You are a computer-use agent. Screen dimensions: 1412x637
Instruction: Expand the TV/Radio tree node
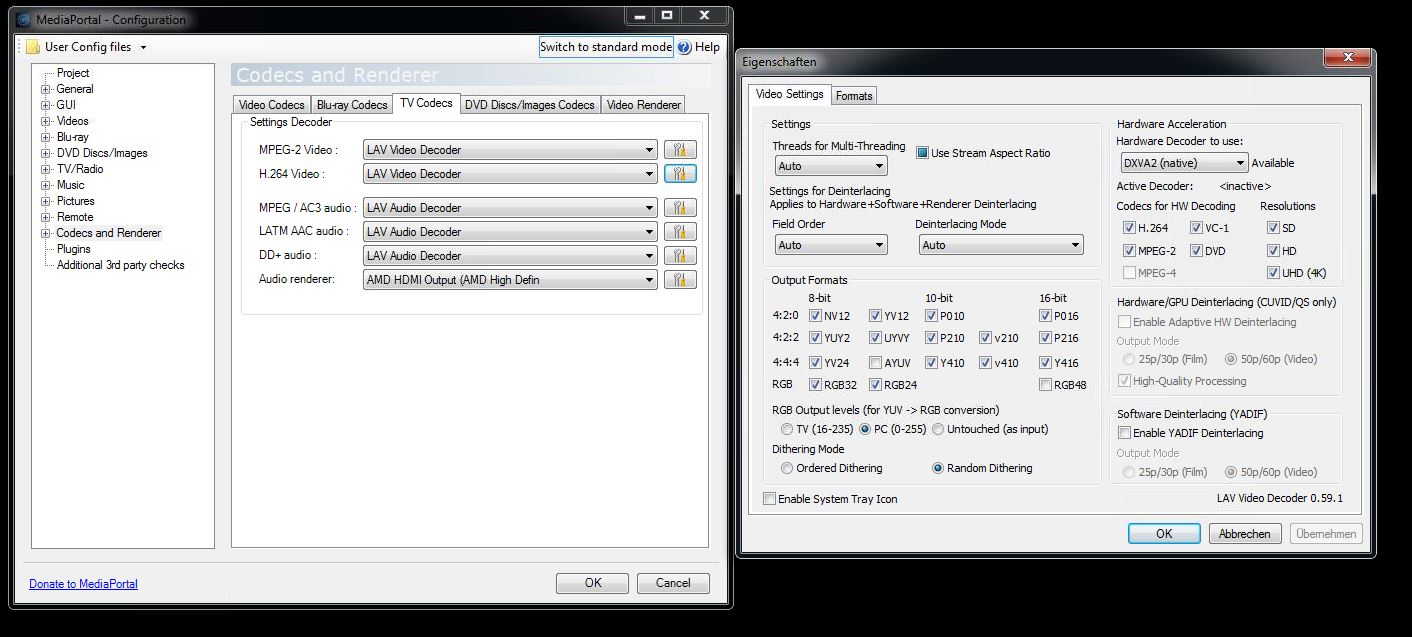coord(45,169)
